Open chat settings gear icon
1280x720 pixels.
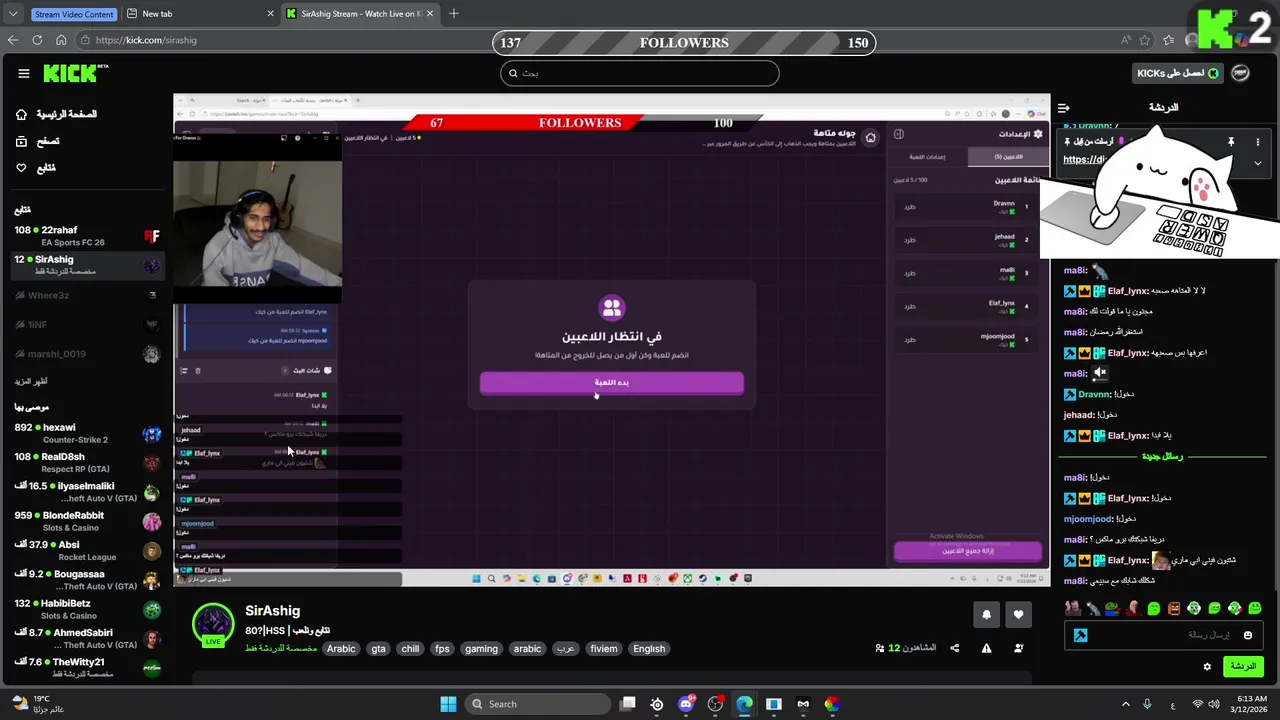pos(1207,666)
